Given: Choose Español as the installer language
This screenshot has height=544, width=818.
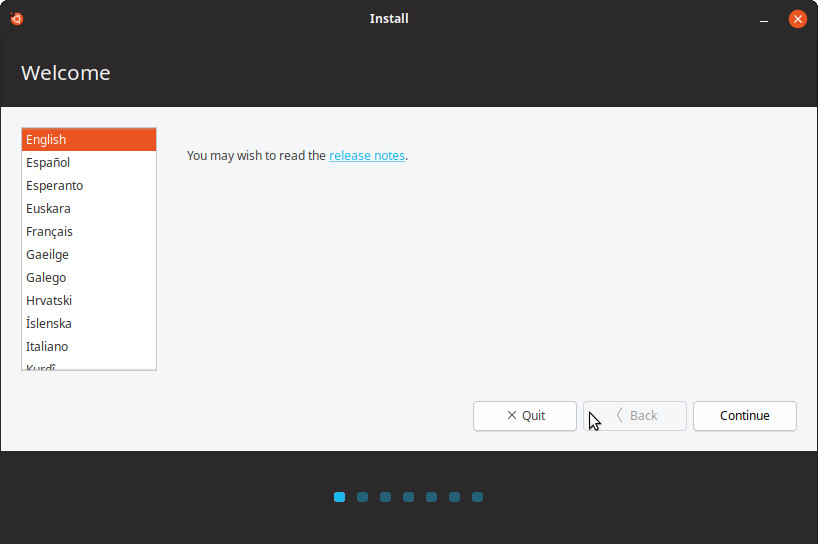Looking at the screenshot, I should [88, 163].
